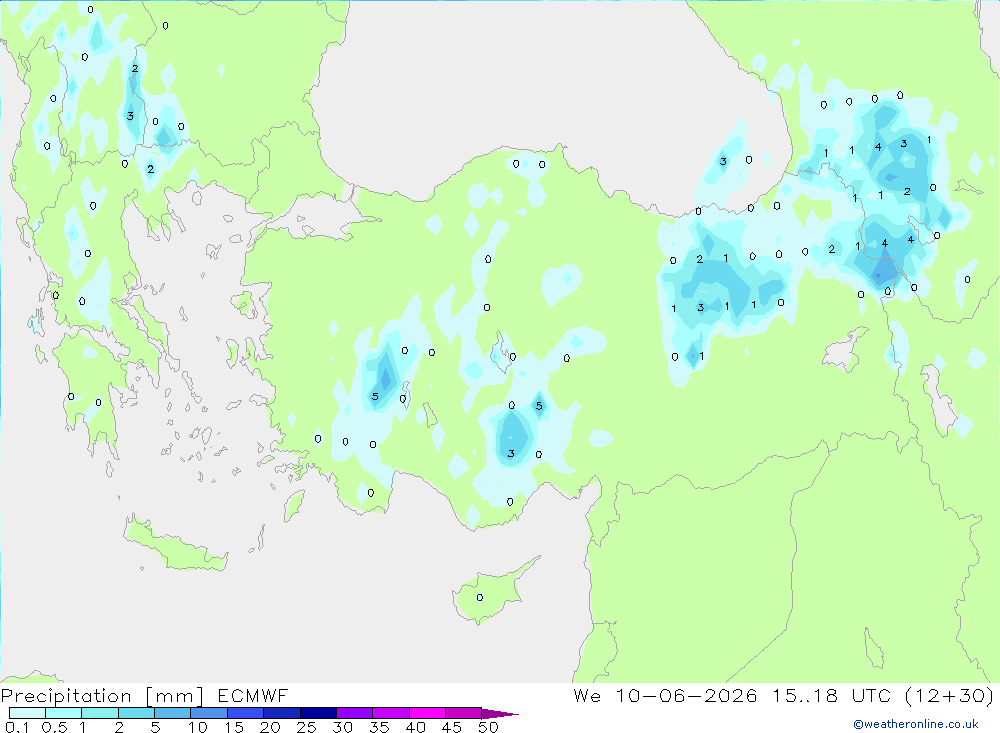Select the 20–25 mm dark blue legend box
Screen dimensions: 1000x733
[282, 713]
